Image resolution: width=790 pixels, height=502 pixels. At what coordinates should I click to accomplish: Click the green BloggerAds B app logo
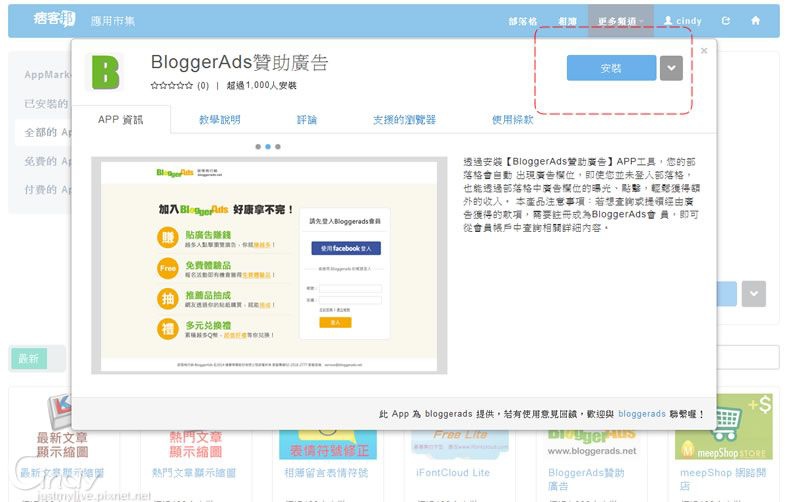point(105,72)
